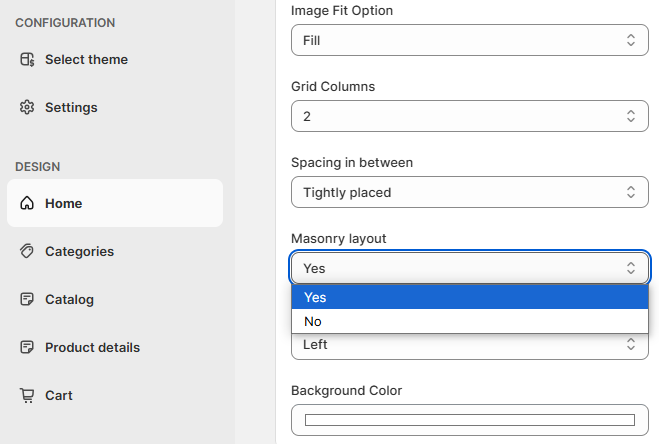Click the Catalog page icon
This screenshot has width=659, height=444.
pos(27,299)
